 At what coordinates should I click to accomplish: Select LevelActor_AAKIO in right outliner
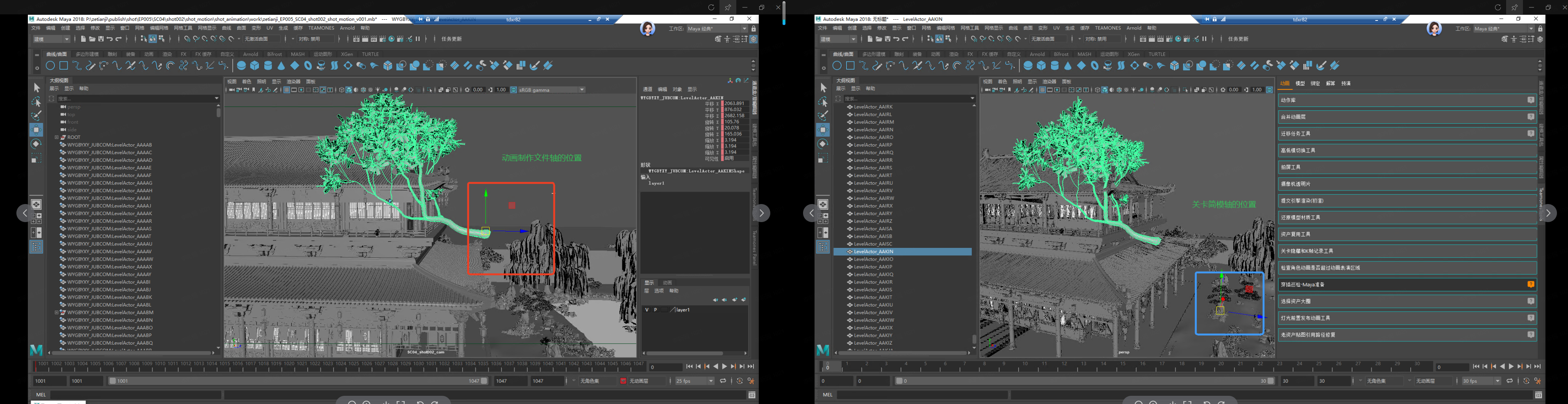(873, 259)
